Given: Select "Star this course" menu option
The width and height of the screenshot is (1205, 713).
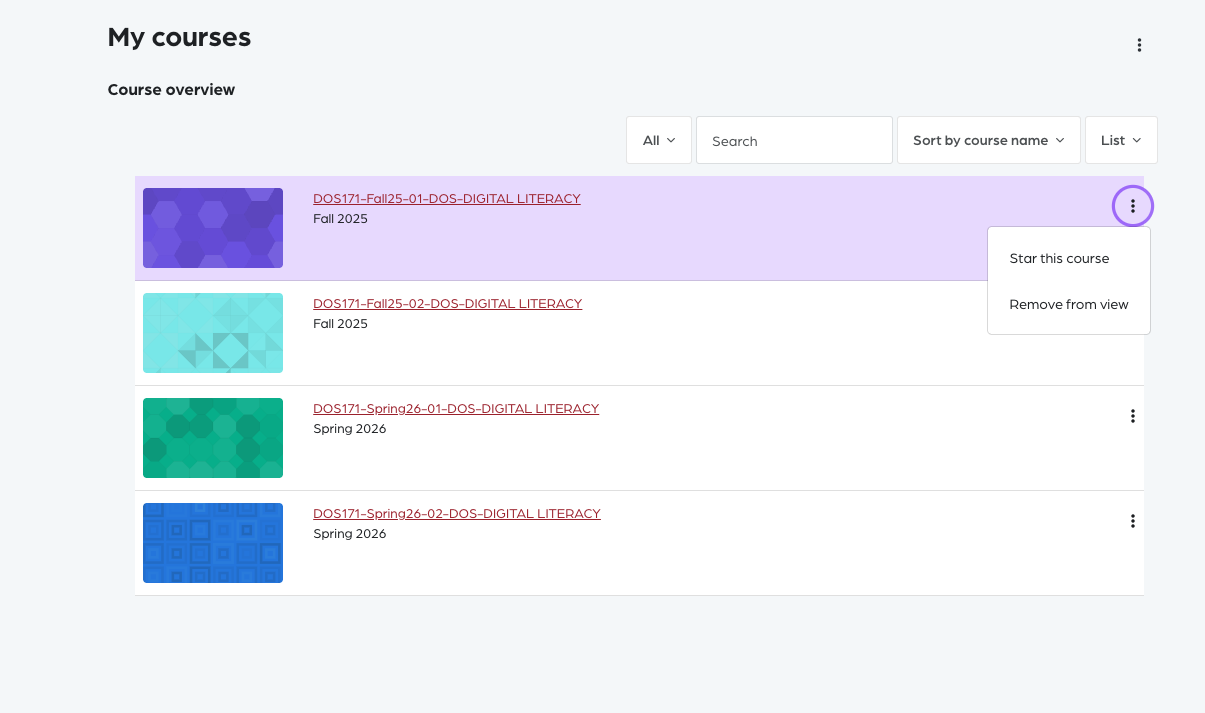Looking at the screenshot, I should coord(1069,258).
